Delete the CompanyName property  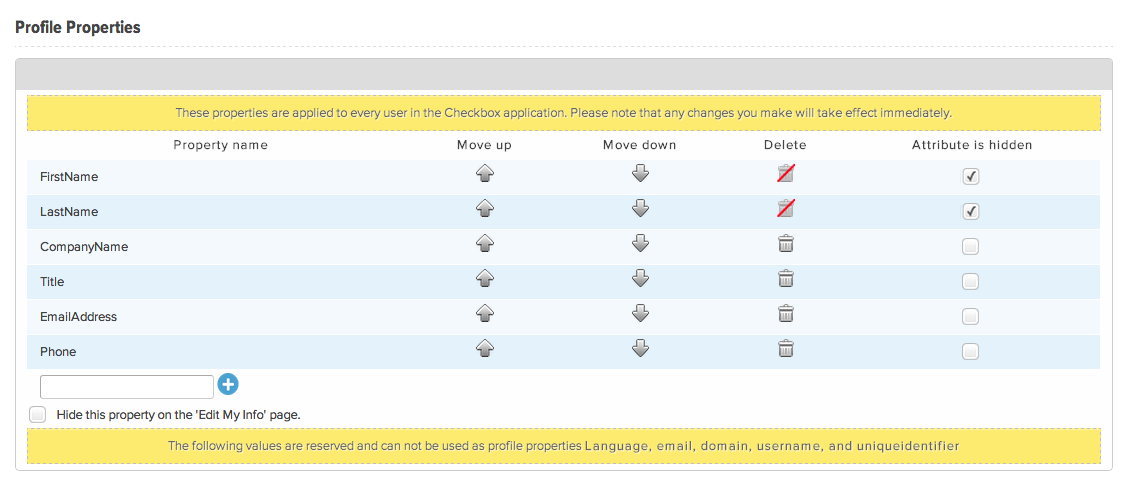(x=785, y=243)
